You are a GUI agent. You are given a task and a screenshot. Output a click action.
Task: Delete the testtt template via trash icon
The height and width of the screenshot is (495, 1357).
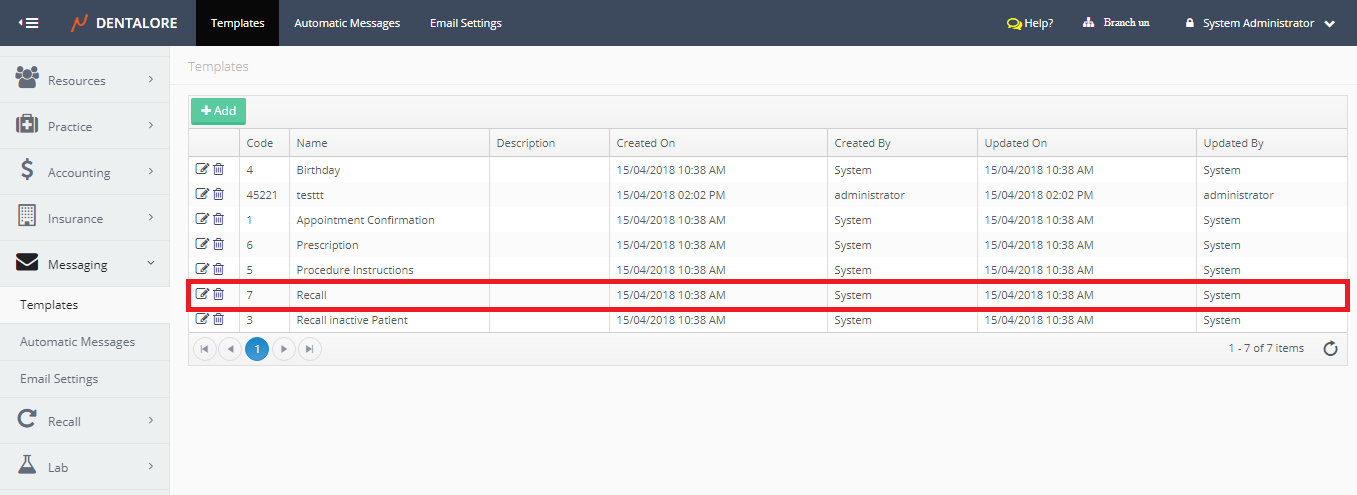[x=218, y=195]
